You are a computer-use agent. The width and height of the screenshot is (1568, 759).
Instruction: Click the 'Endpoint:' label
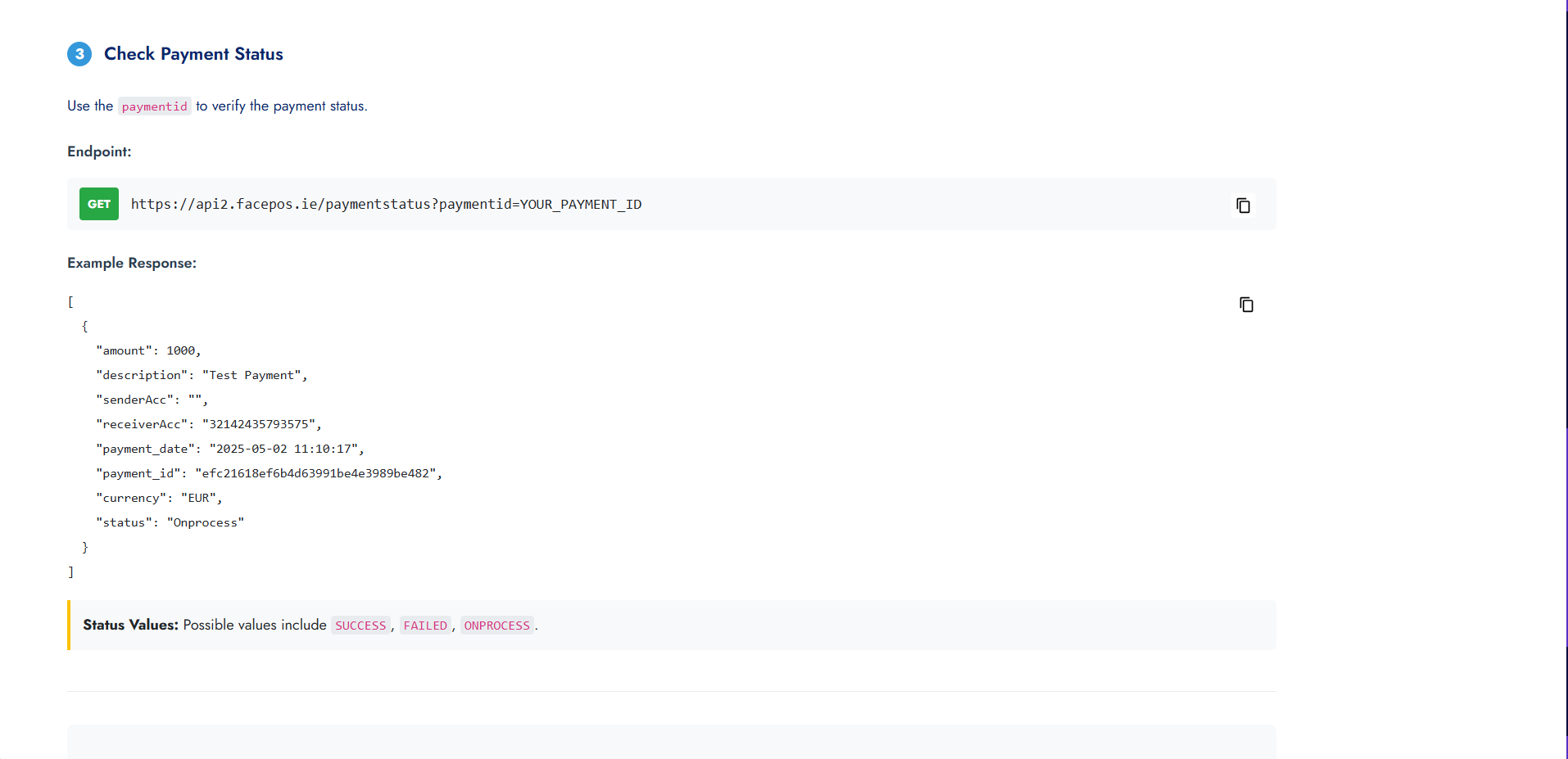click(99, 151)
